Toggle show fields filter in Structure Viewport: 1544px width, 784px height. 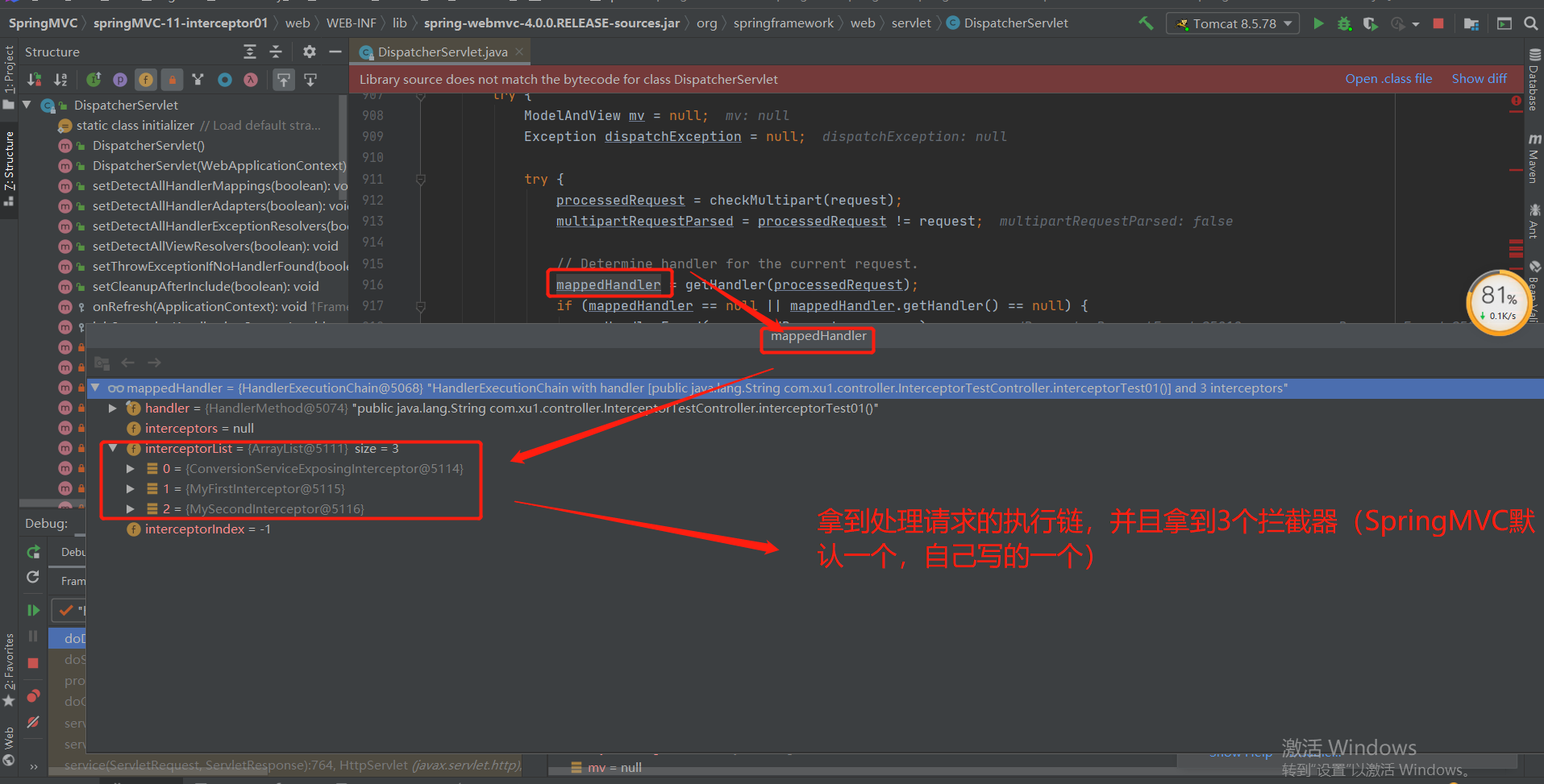[x=146, y=80]
